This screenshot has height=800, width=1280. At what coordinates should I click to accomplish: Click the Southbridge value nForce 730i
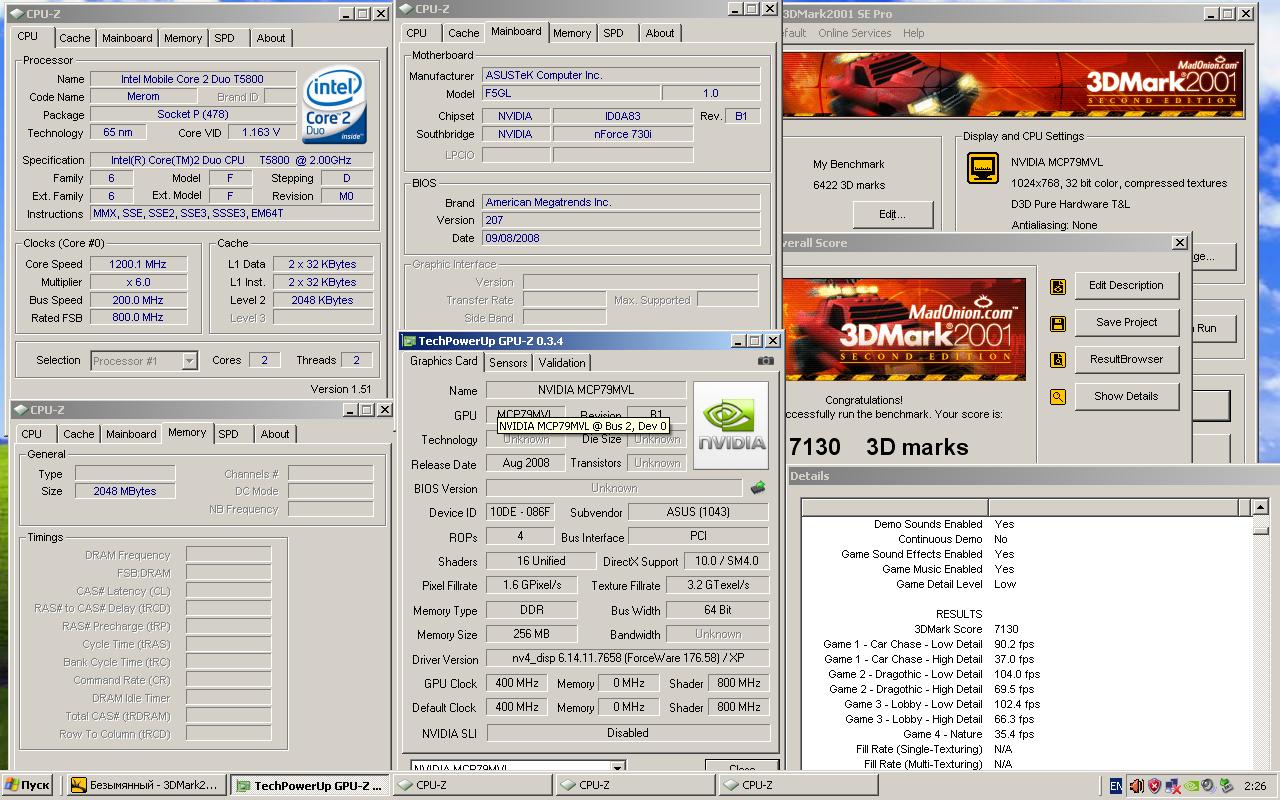coord(622,134)
